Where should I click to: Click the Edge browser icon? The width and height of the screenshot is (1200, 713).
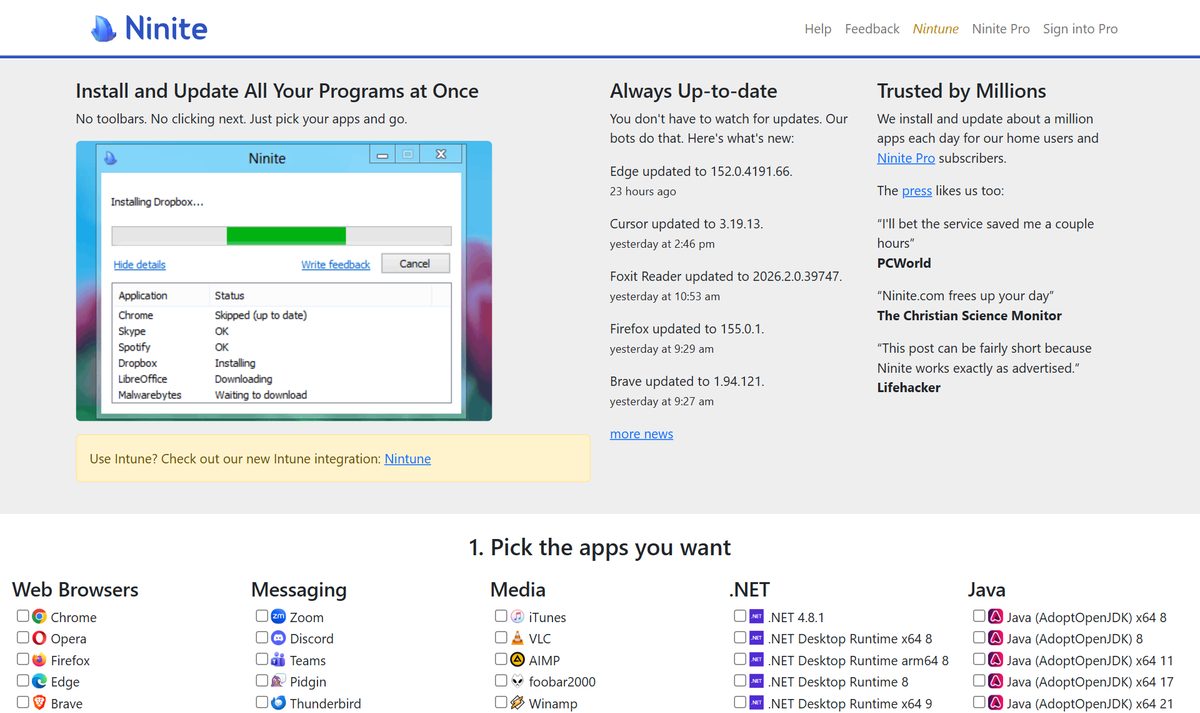[39, 681]
